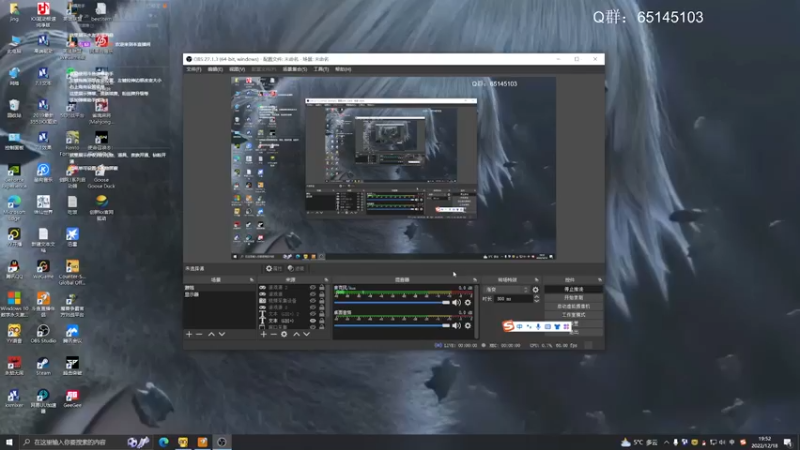The height and width of the screenshot is (450, 800).
Task: Open the GeForce Experience desktop shortcut
Action: [x=14, y=177]
